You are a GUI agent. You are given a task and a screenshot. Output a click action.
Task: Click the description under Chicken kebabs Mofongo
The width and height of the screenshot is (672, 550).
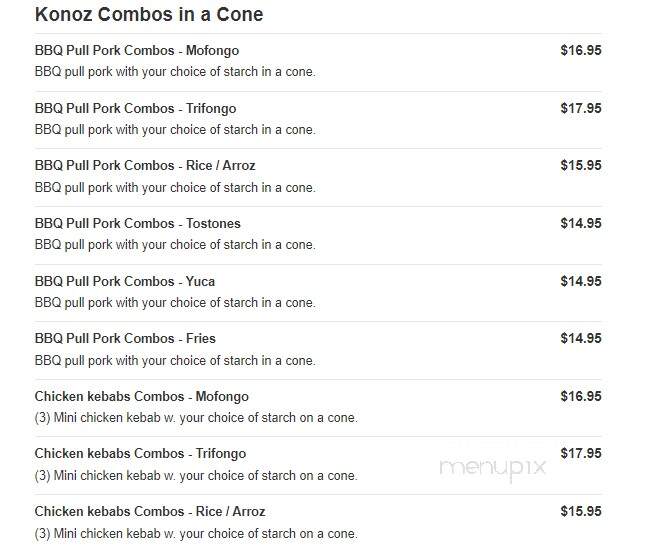click(196, 418)
